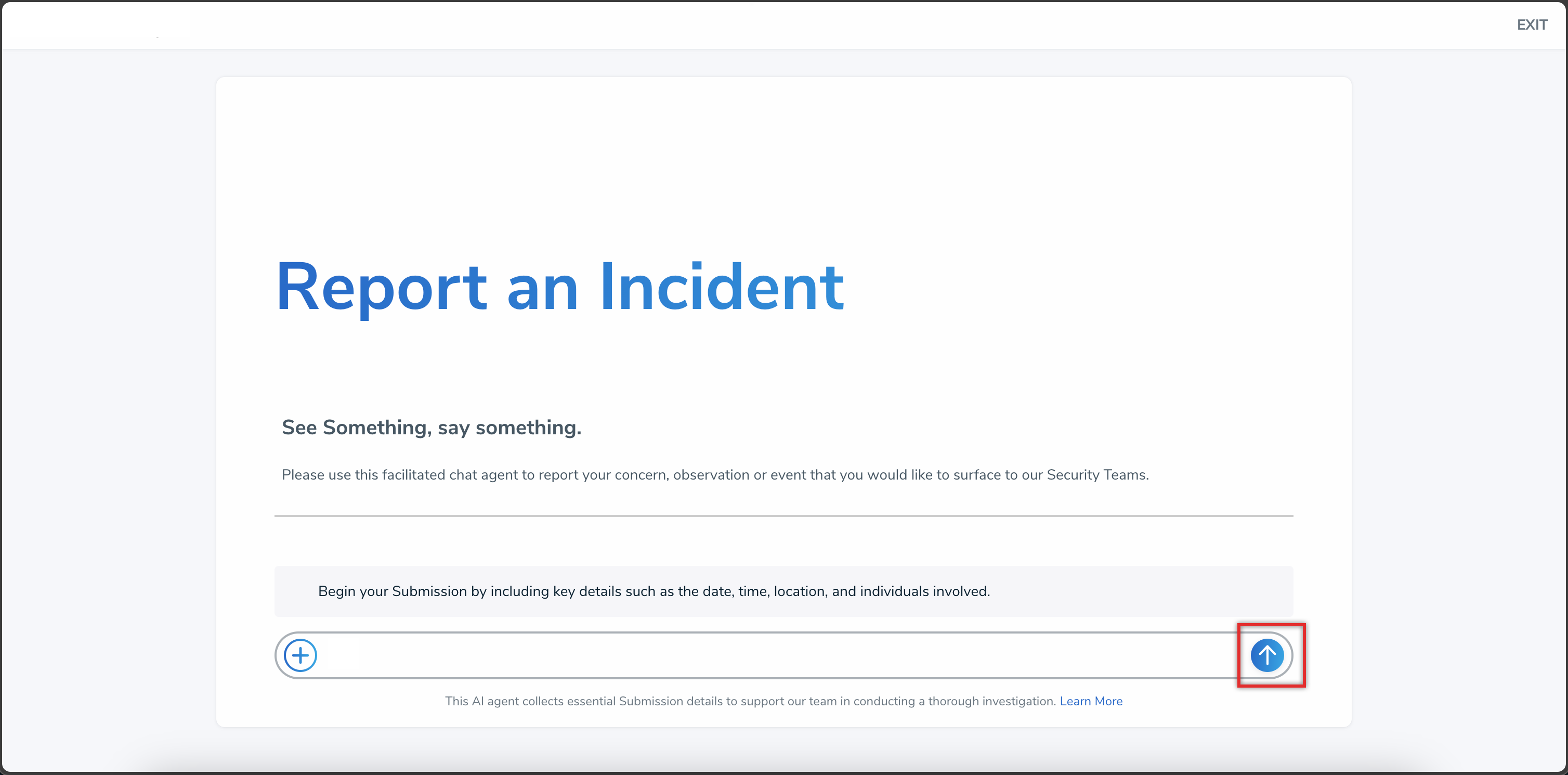Leave the incident form using EXIT
This screenshot has height=775, width=1568.
tap(1532, 25)
